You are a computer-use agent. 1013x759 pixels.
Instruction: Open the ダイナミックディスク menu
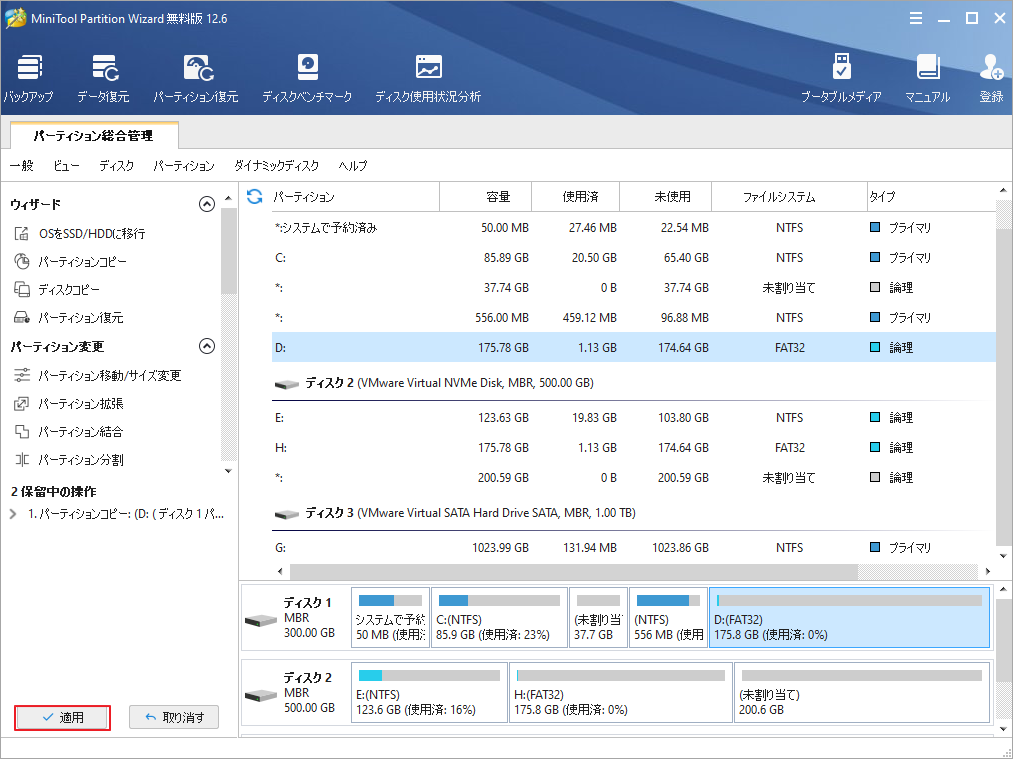pos(277,166)
